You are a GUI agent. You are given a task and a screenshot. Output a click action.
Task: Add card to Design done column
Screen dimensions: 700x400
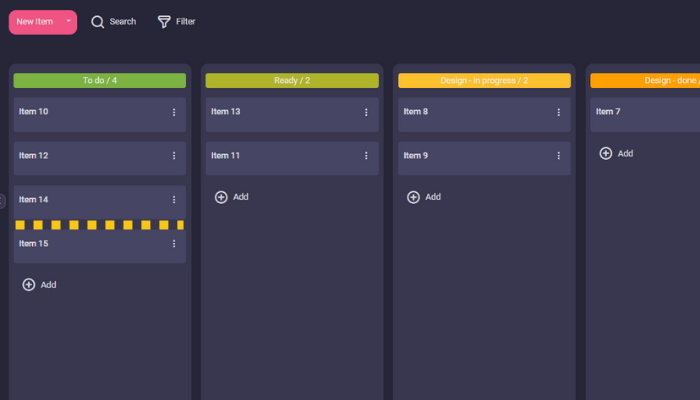coord(616,153)
